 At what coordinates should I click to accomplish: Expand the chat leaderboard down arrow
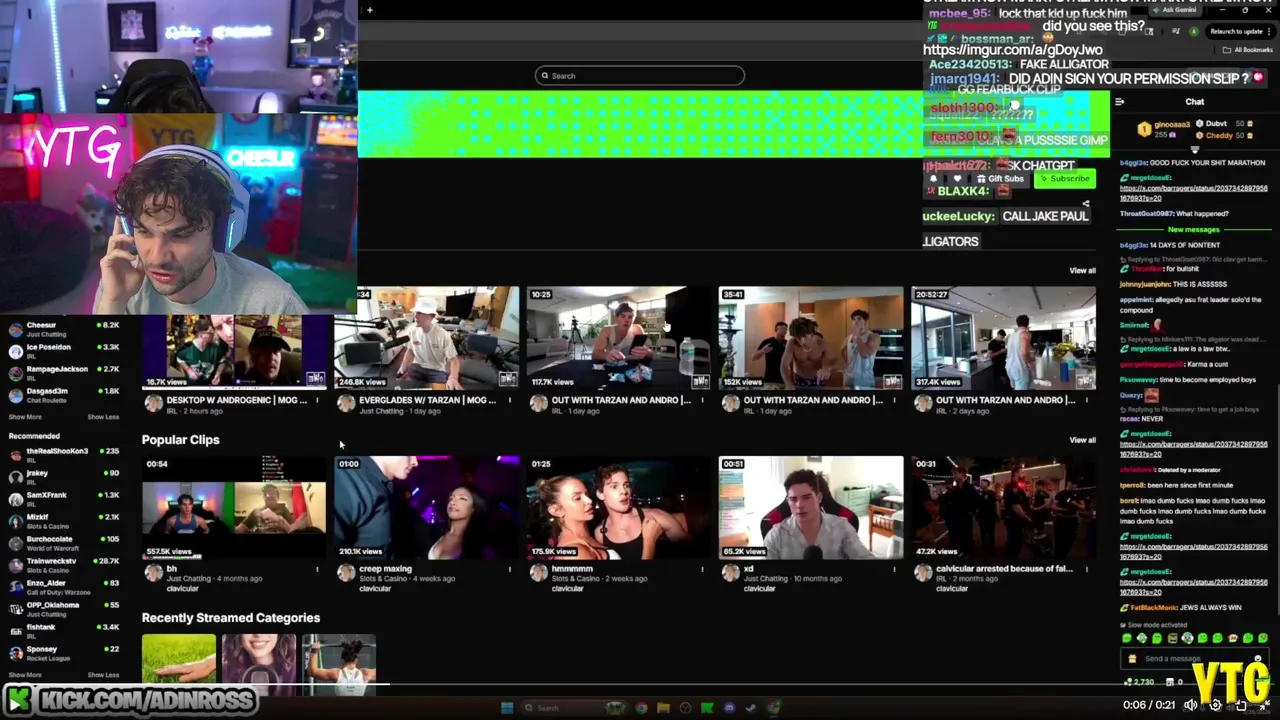pos(1194,150)
